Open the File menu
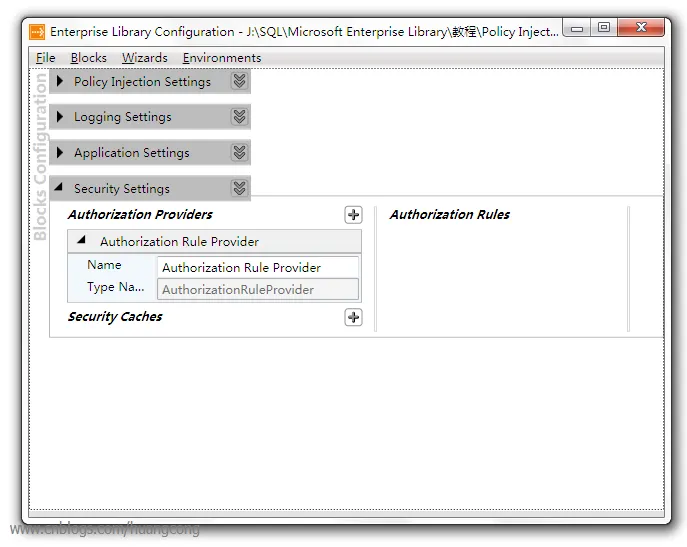The image size is (687, 547). 46,58
